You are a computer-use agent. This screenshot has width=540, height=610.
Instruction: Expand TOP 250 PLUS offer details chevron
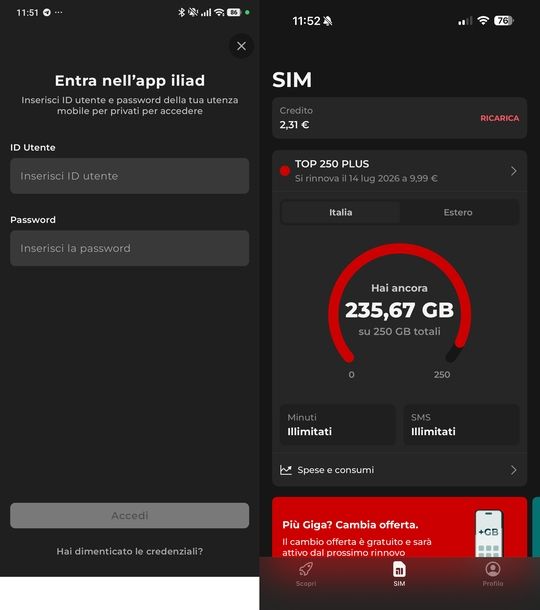click(x=514, y=171)
